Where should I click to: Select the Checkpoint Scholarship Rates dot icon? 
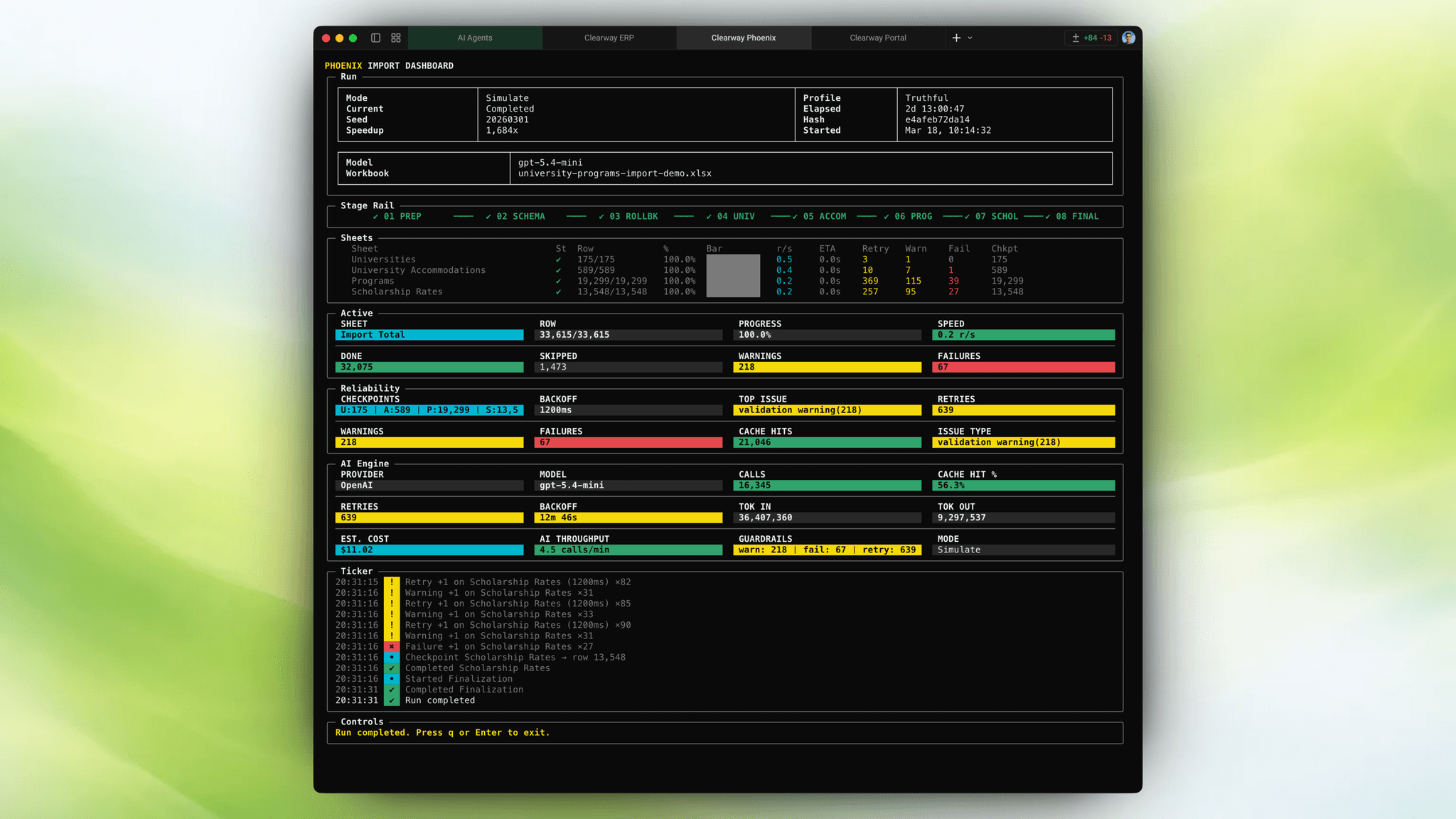pos(392,658)
